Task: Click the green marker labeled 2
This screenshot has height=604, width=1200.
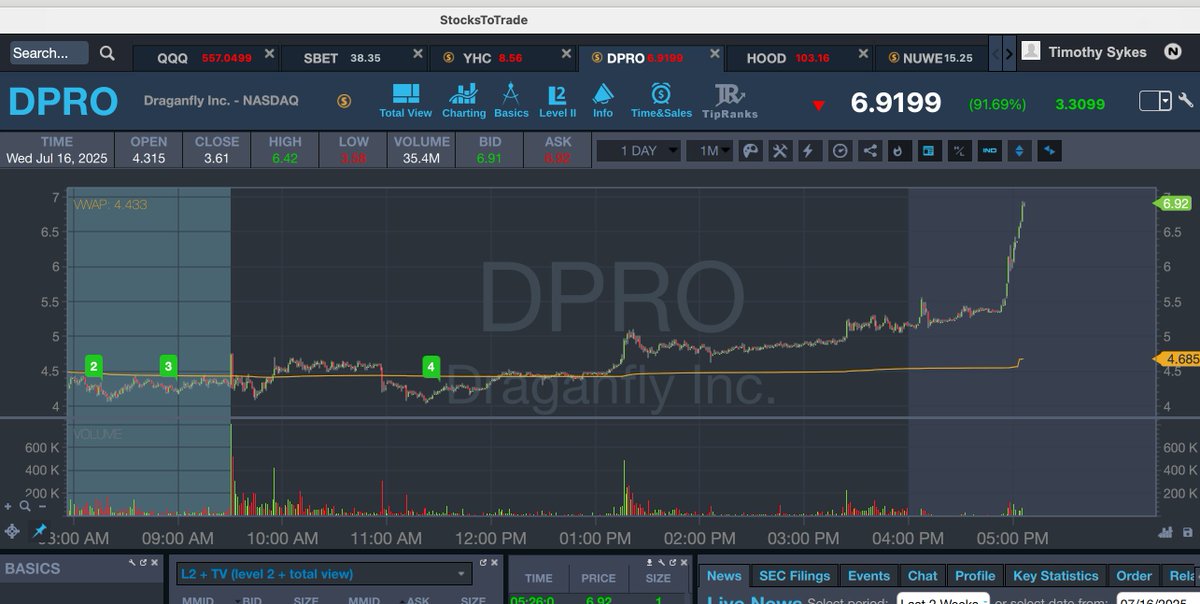Action: click(x=94, y=367)
